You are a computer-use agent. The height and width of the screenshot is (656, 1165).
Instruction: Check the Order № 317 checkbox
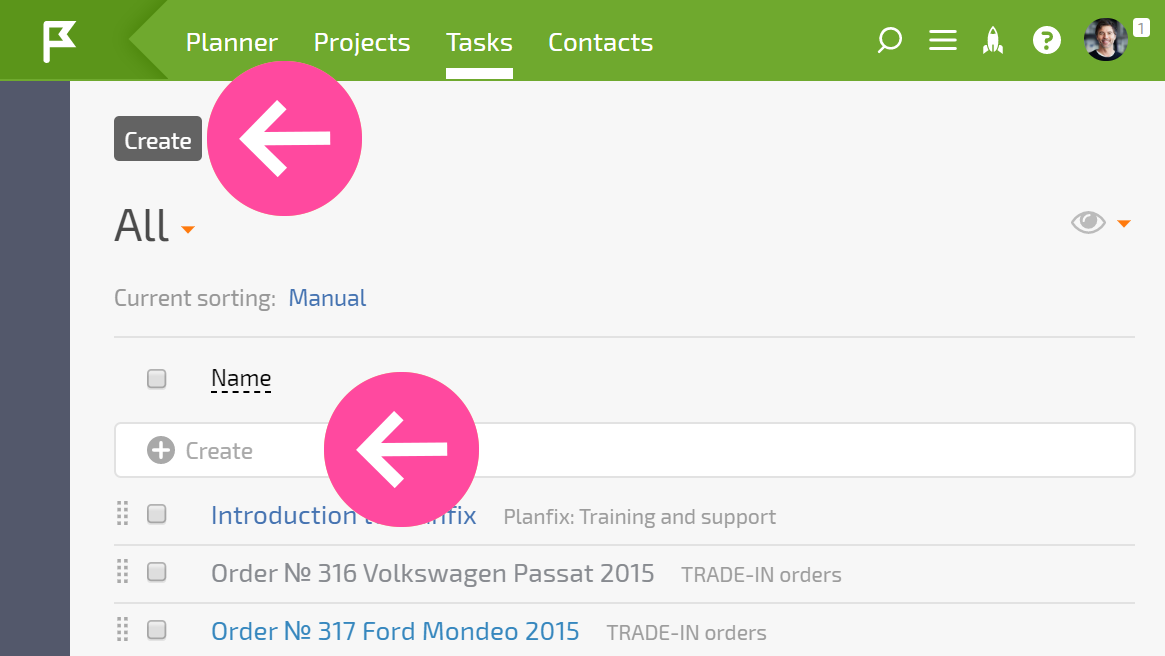[x=157, y=630]
